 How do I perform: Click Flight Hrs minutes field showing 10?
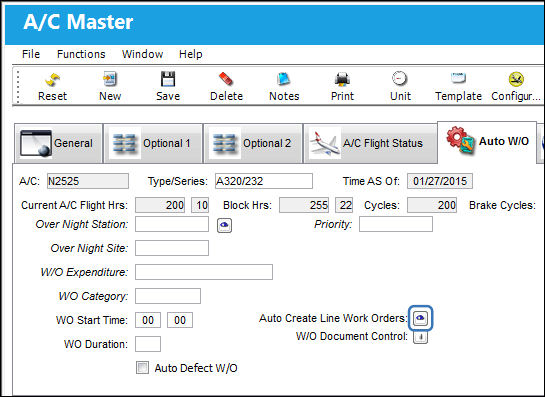click(x=200, y=205)
